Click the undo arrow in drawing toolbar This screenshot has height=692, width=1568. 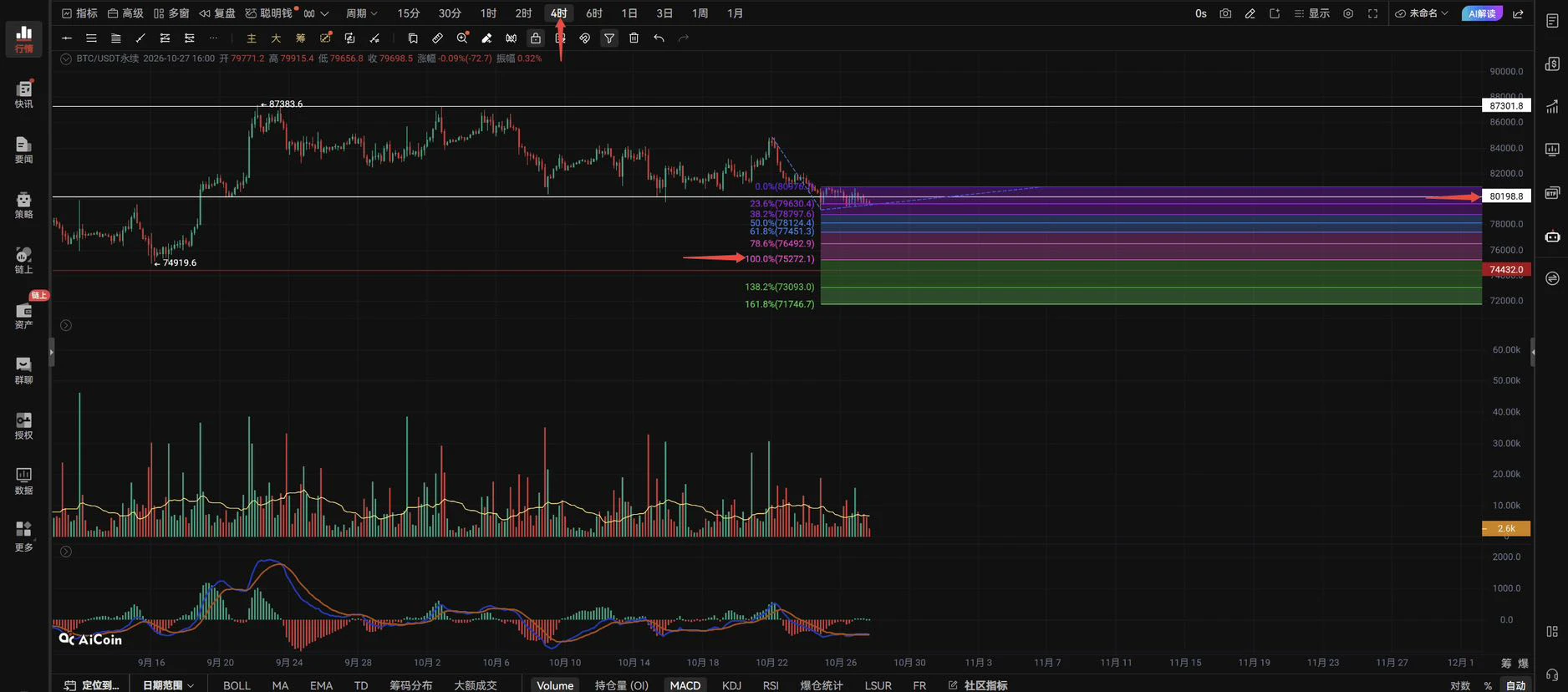(659, 38)
